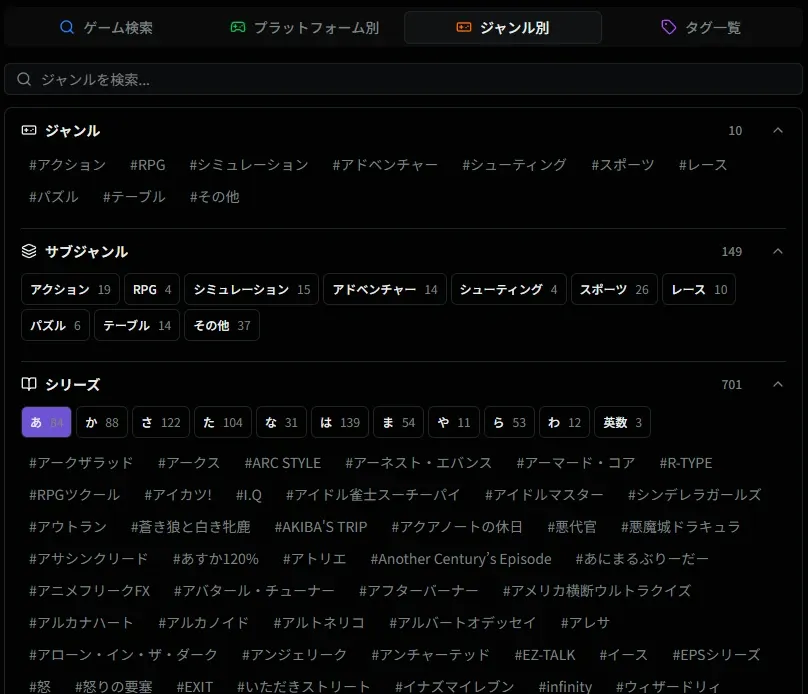Select subgenre filter その他 37

(222, 326)
